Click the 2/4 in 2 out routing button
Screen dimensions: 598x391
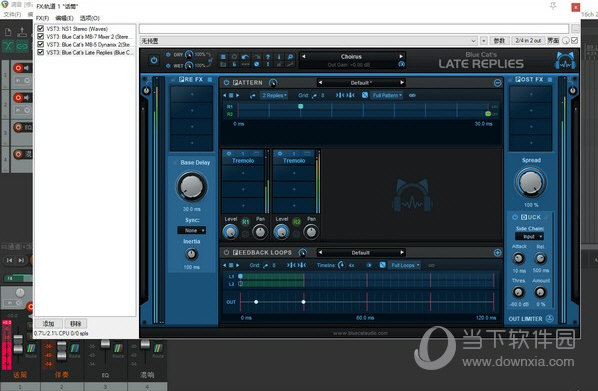[x=528, y=40]
